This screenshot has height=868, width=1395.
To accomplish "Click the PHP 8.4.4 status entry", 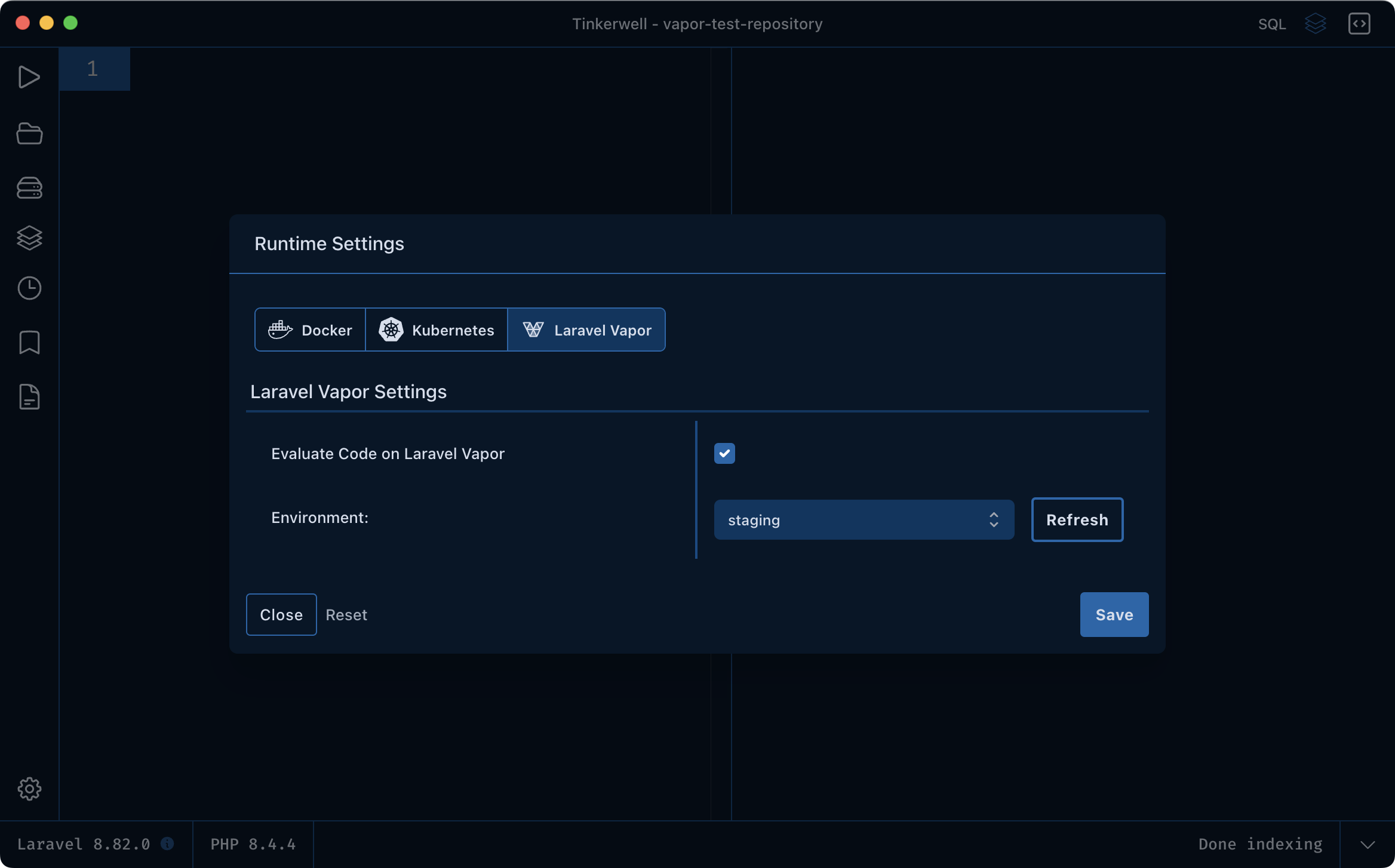I will click(x=253, y=844).
